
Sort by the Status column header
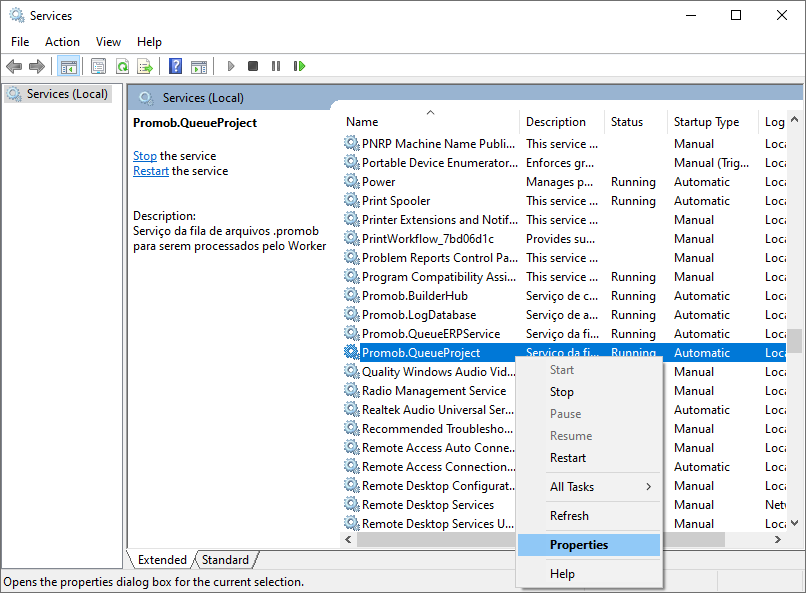tap(636, 122)
